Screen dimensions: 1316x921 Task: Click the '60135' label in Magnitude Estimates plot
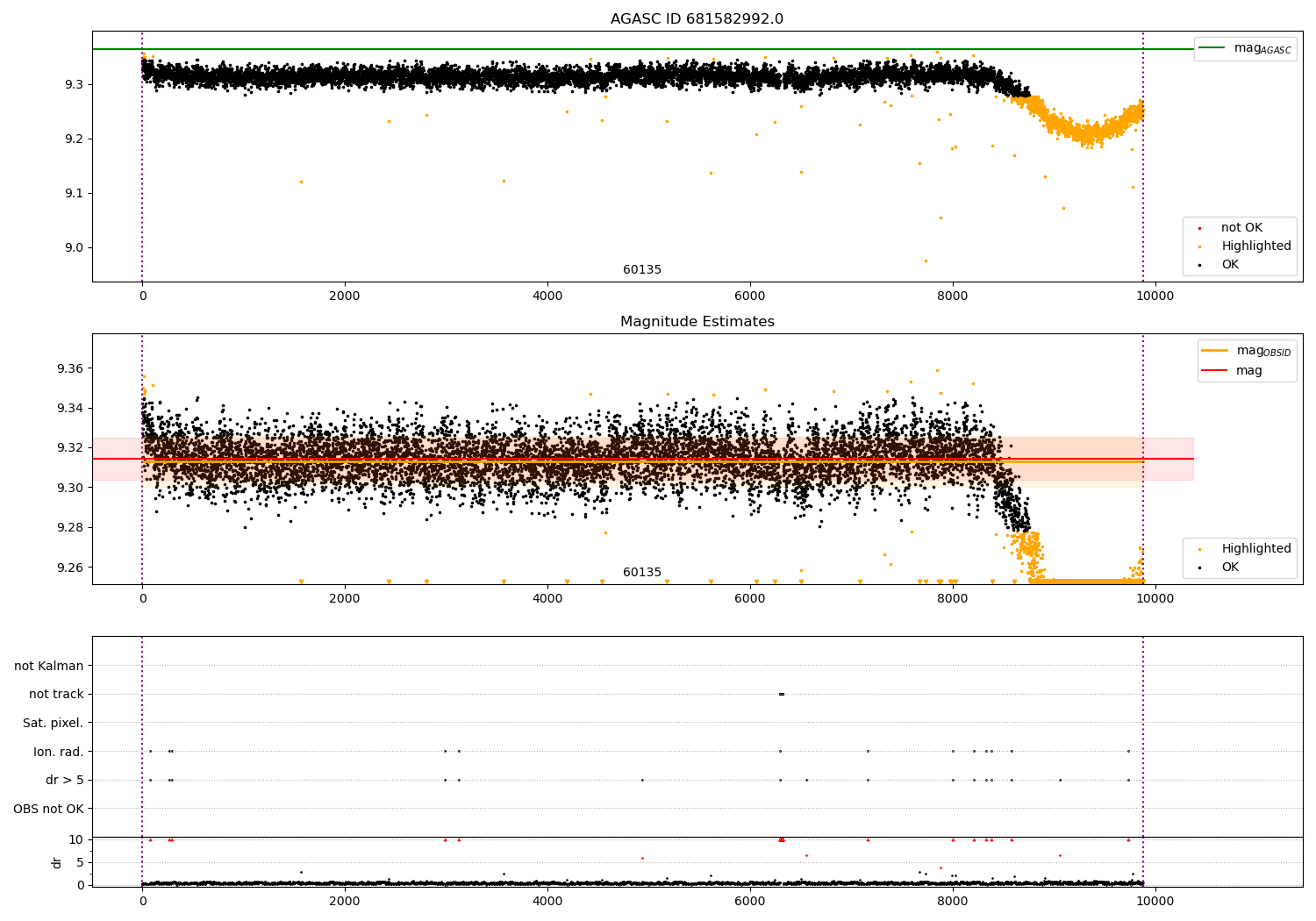[642, 573]
